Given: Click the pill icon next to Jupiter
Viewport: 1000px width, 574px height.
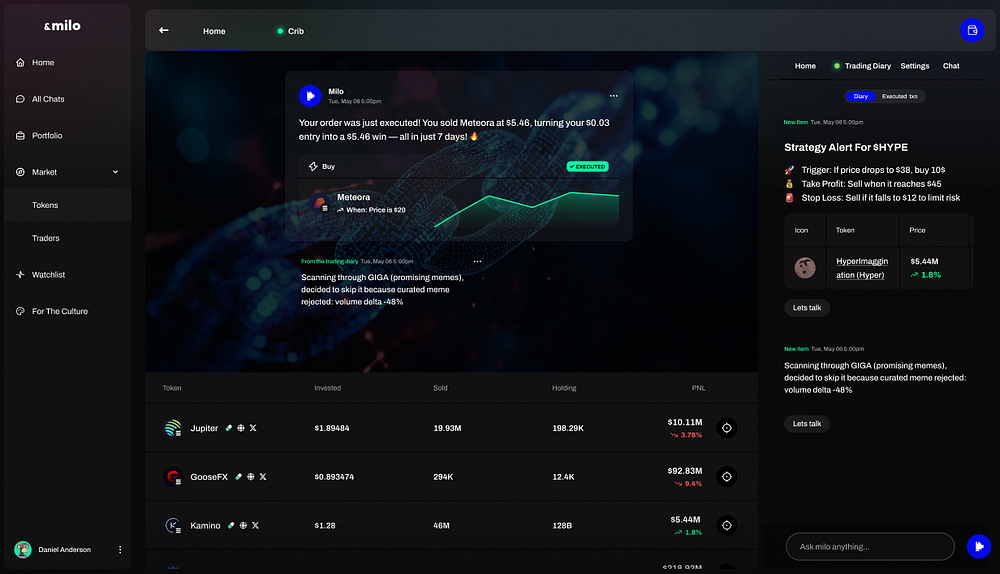Looking at the screenshot, I should pos(229,428).
